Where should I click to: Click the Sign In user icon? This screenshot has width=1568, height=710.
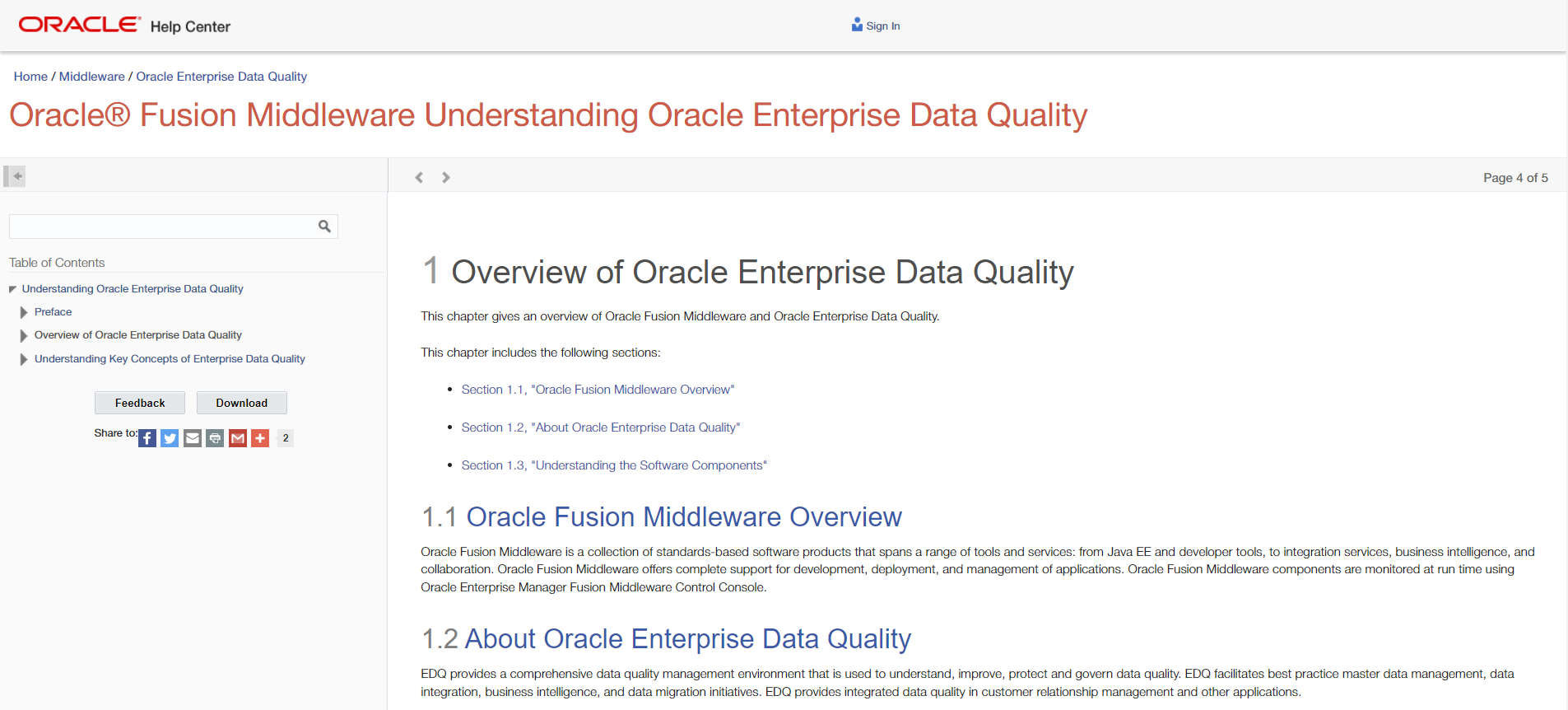[856, 23]
